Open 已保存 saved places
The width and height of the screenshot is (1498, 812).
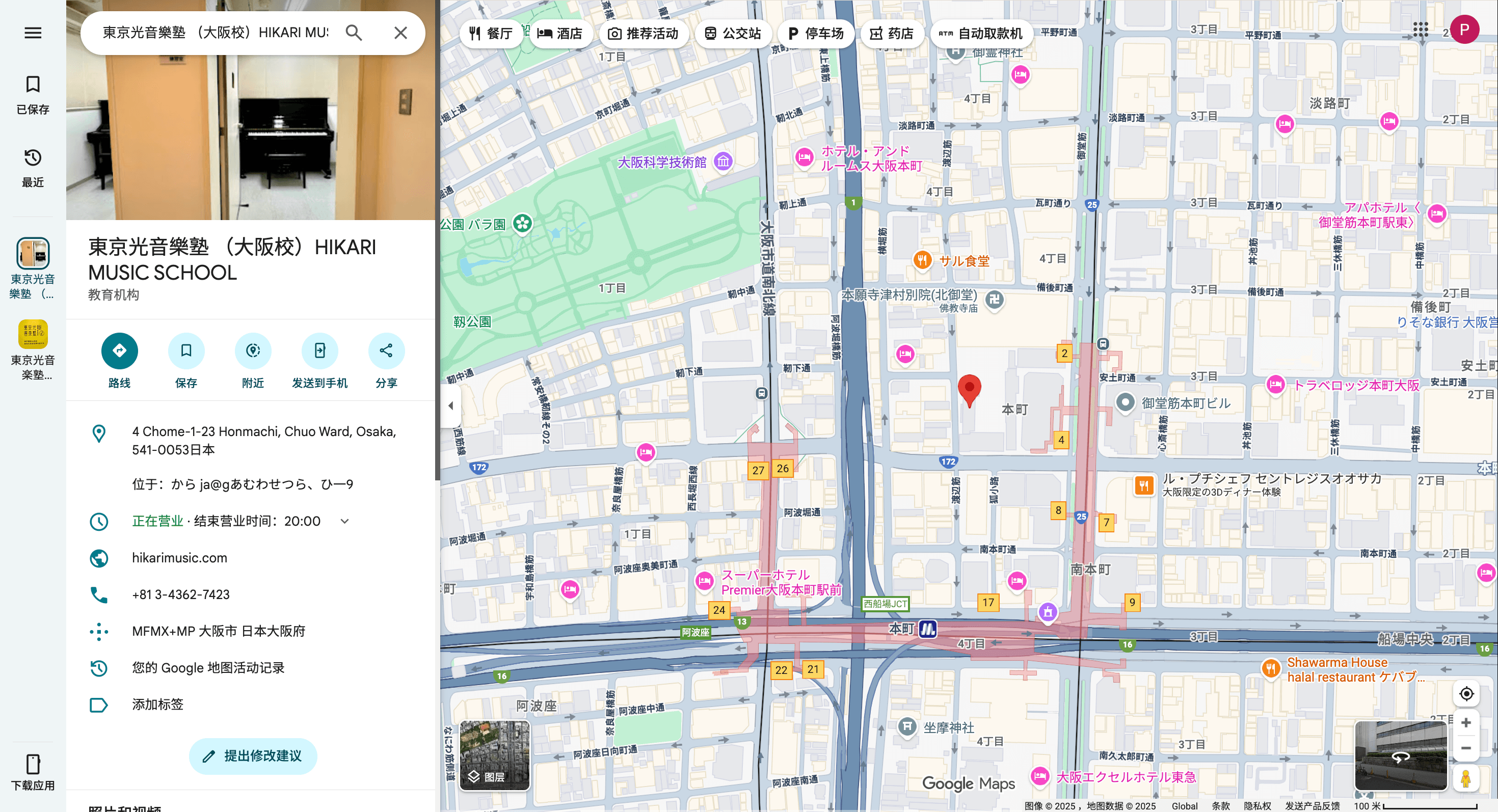coord(32,94)
